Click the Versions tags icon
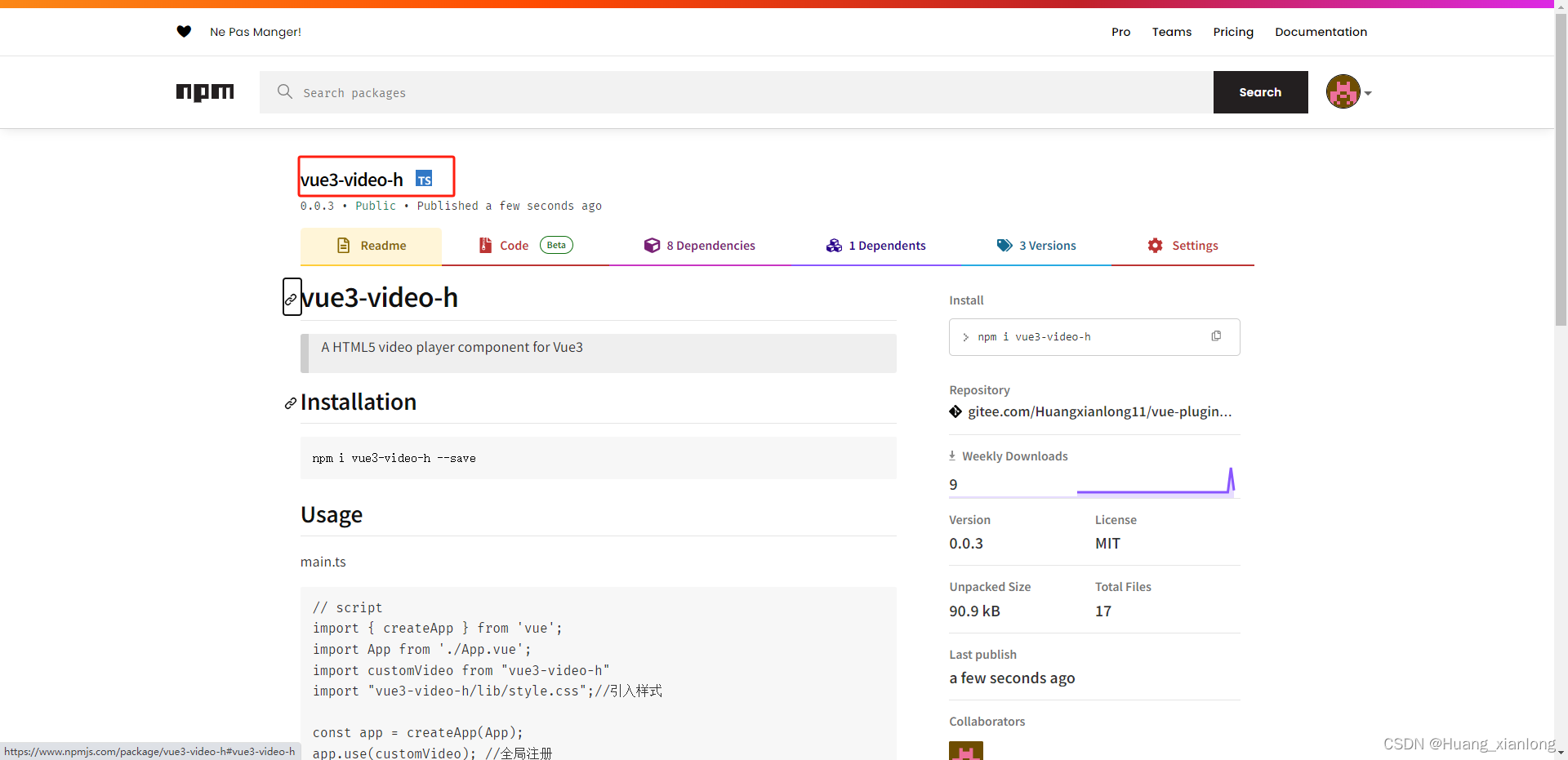This screenshot has width=1568, height=760. click(x=1004, y=246)
